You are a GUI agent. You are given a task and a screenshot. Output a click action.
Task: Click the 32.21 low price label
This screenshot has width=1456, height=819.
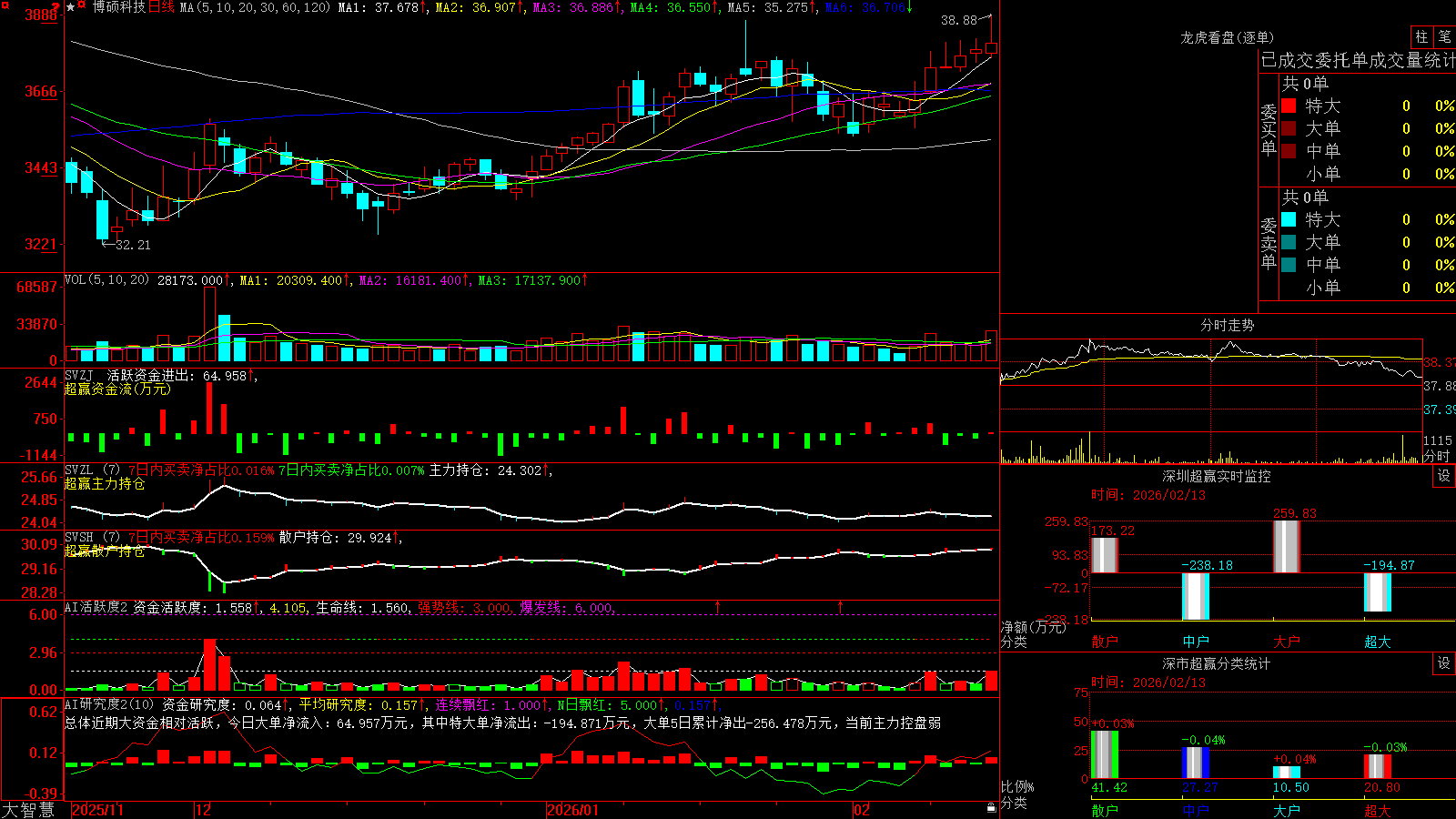133,245
